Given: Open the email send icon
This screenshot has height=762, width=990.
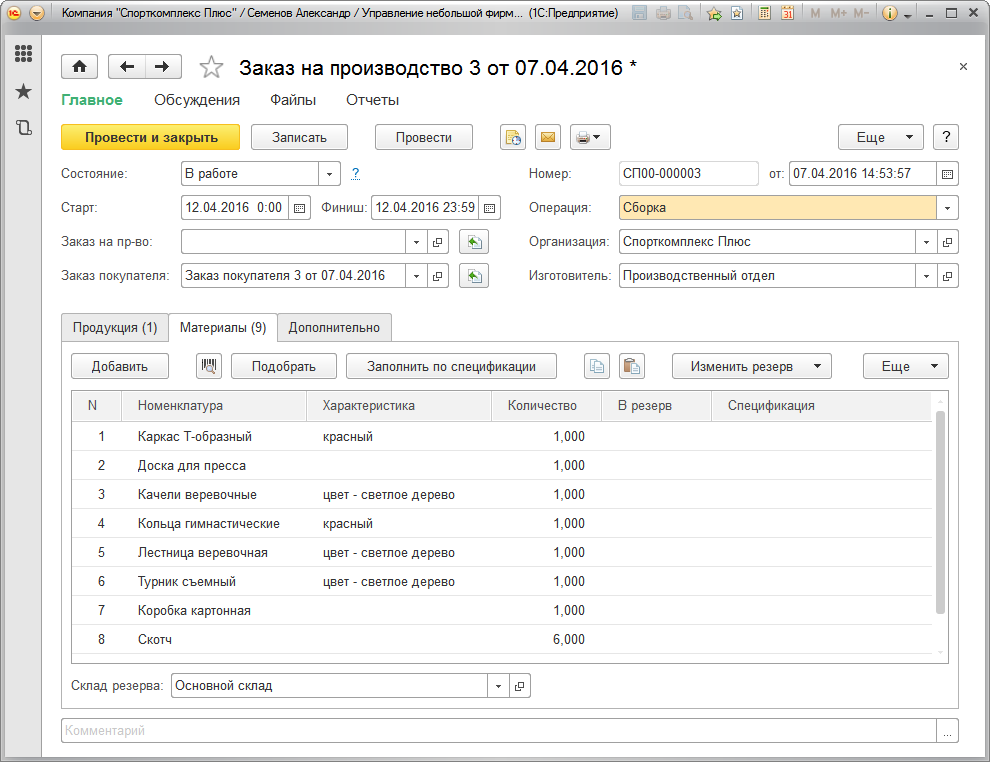Looking at the screenshot, I should 547,138.
